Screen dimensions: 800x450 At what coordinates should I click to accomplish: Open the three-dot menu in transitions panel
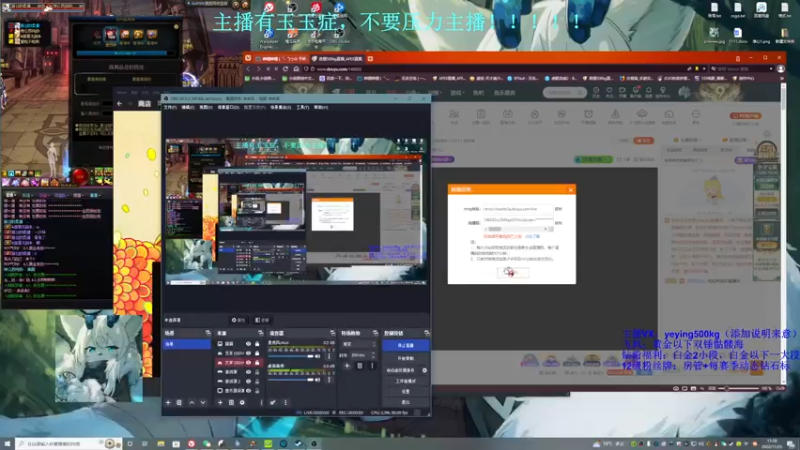pos(372,366)
